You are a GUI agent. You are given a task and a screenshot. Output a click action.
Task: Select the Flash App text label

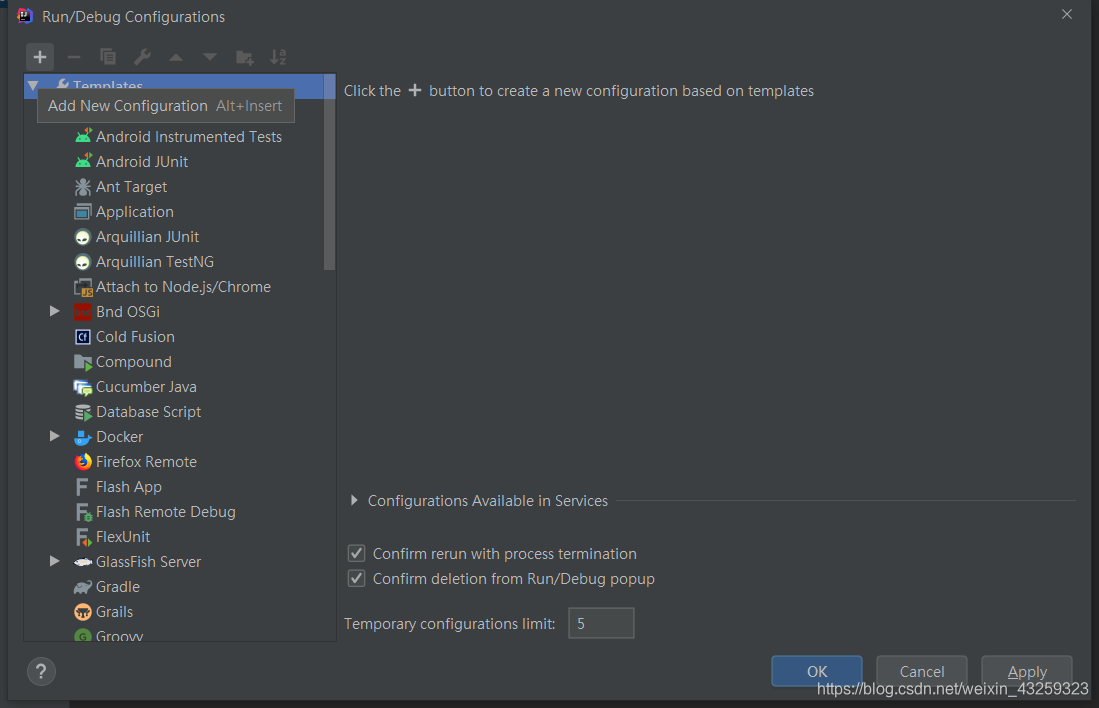point(129,487)
